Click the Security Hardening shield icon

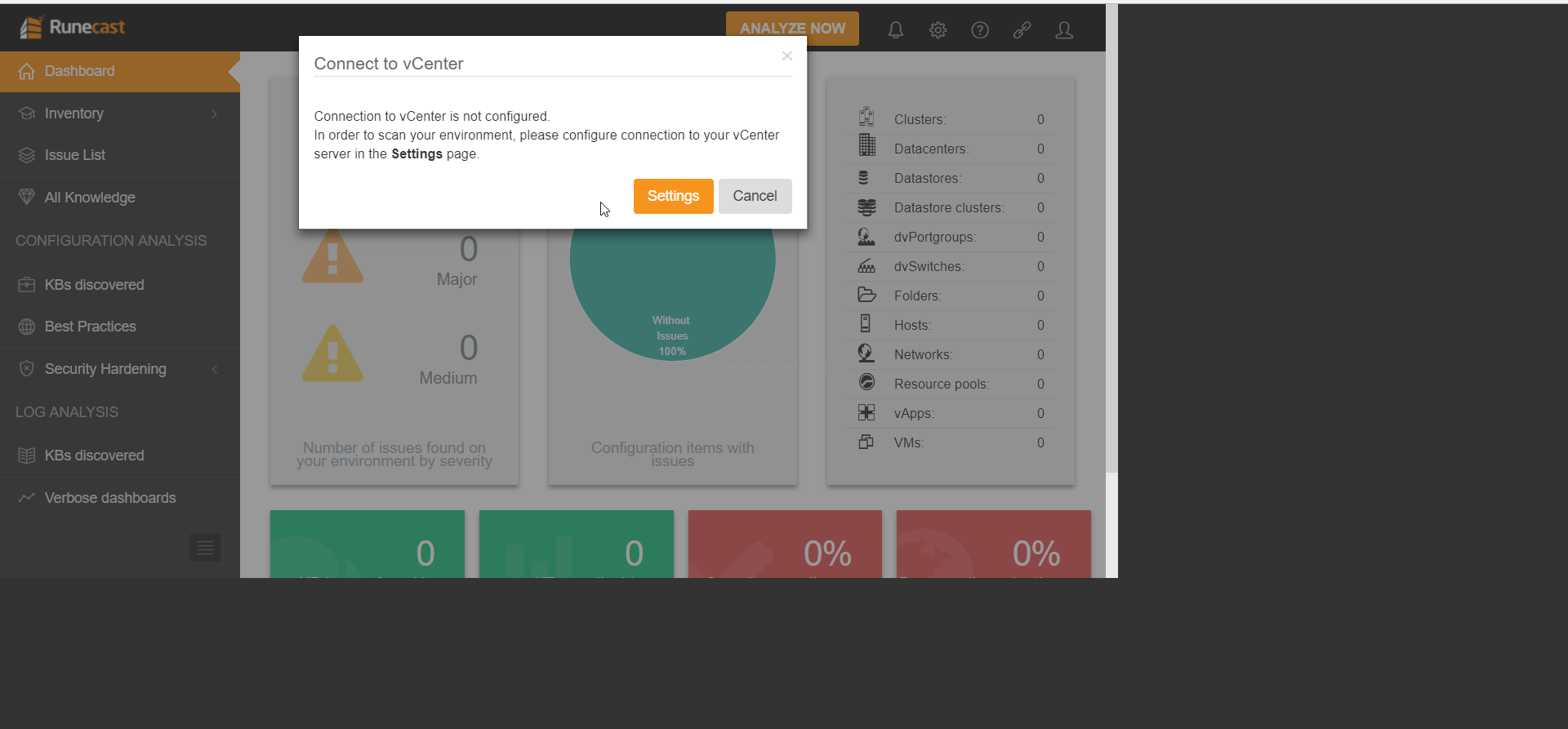coord(27,369)
